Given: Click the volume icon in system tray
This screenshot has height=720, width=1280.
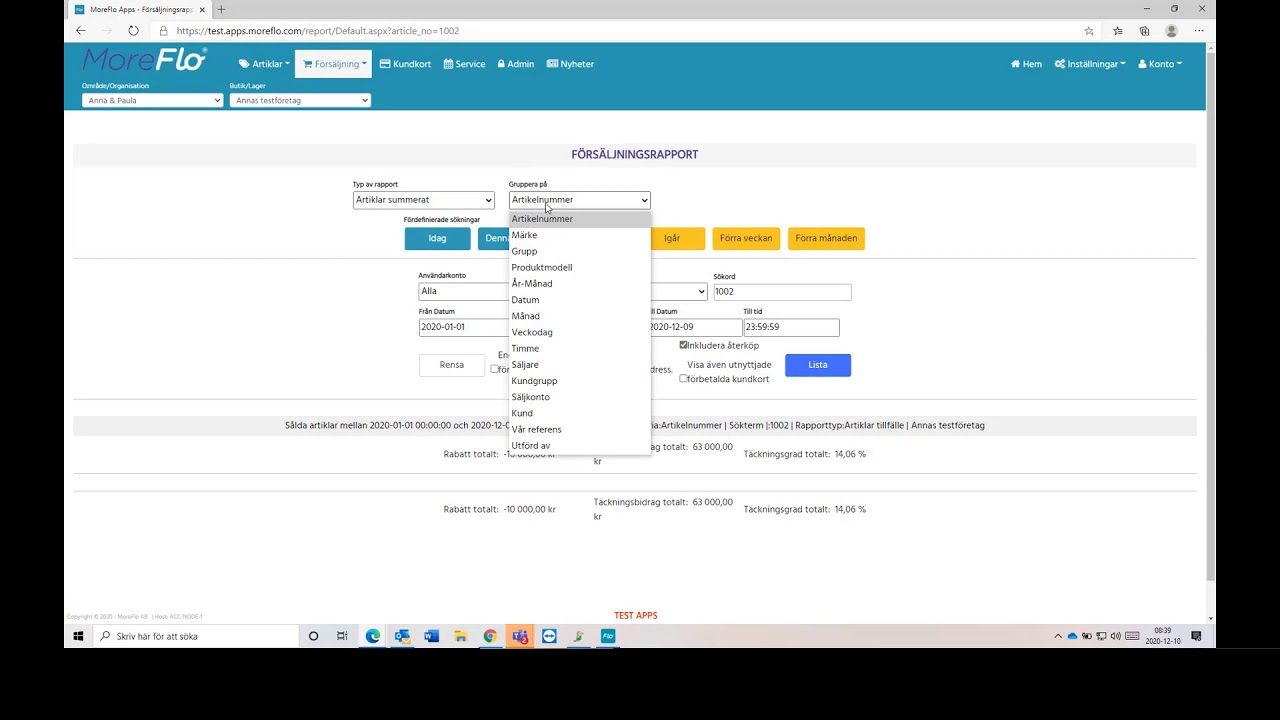Looking at the screenshot, I should pyautogui.click(x=1116, y=636).
